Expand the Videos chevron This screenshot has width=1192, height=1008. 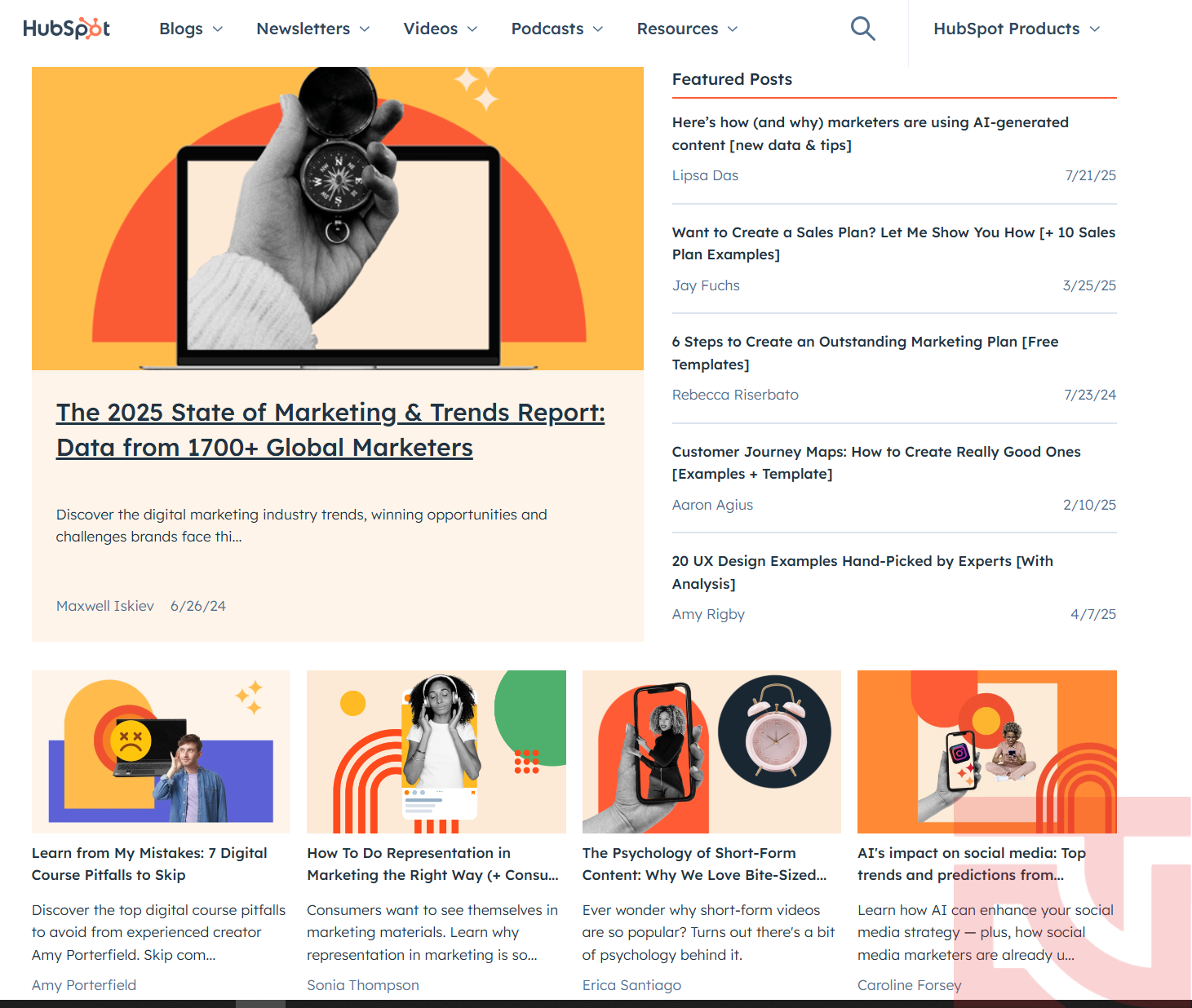tap(472, 29)
